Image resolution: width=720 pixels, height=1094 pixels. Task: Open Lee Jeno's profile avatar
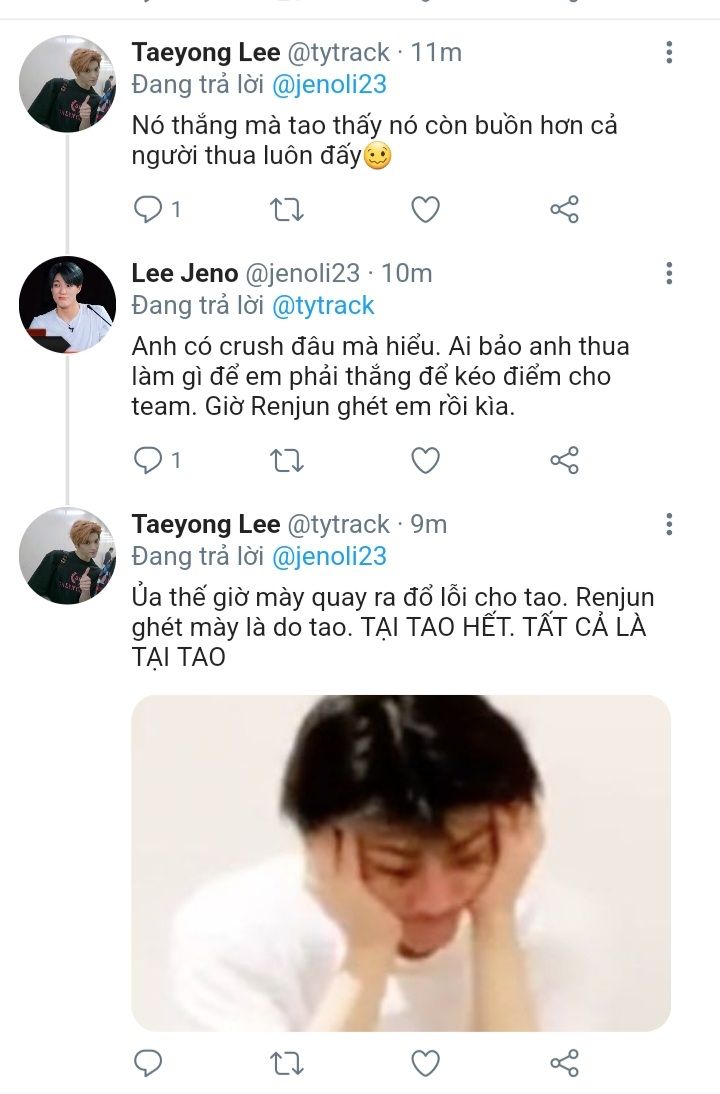68,305
